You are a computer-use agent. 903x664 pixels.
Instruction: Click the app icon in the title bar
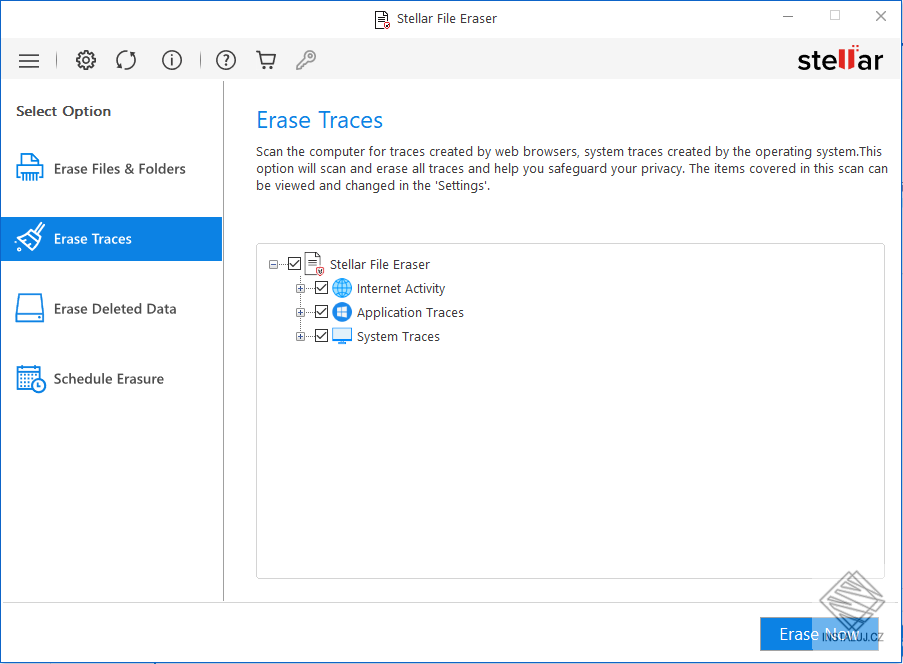point(382,19)
